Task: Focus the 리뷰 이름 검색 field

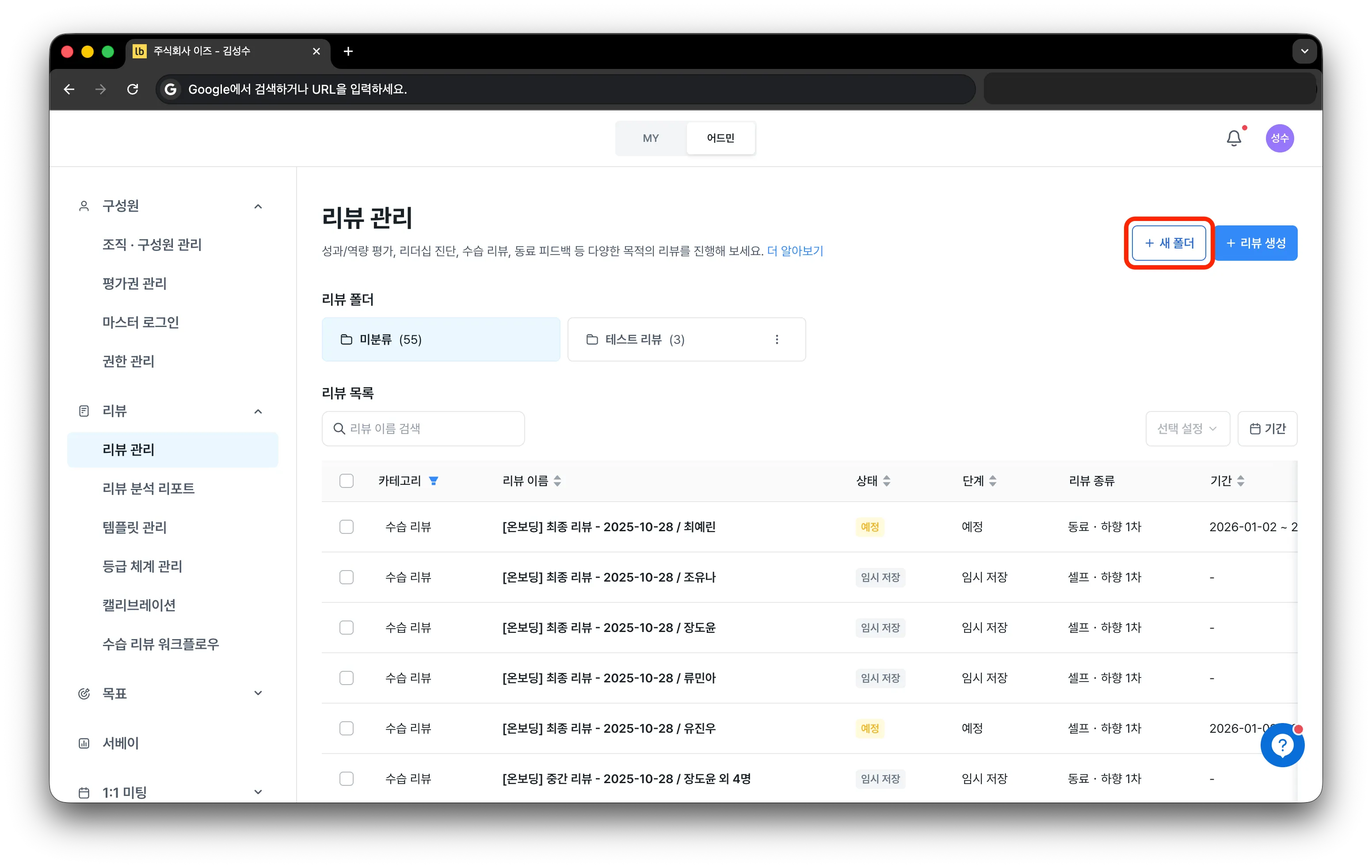Action: coord(423,429)
